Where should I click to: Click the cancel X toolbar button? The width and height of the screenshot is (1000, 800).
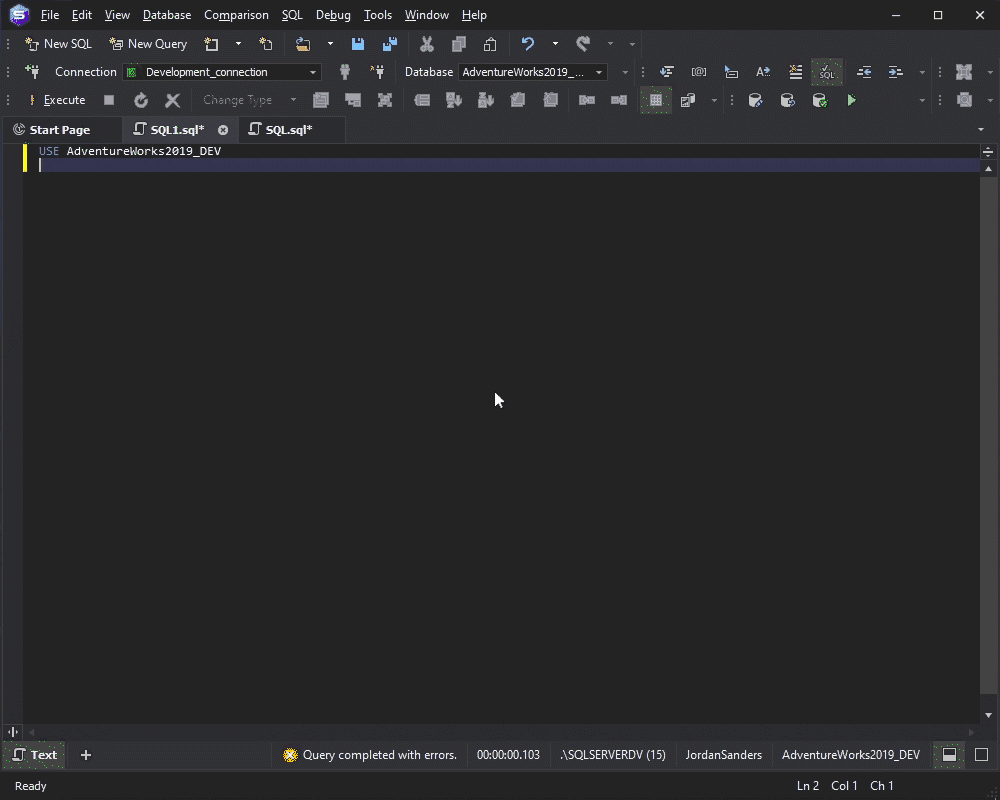tap(172, 100)
